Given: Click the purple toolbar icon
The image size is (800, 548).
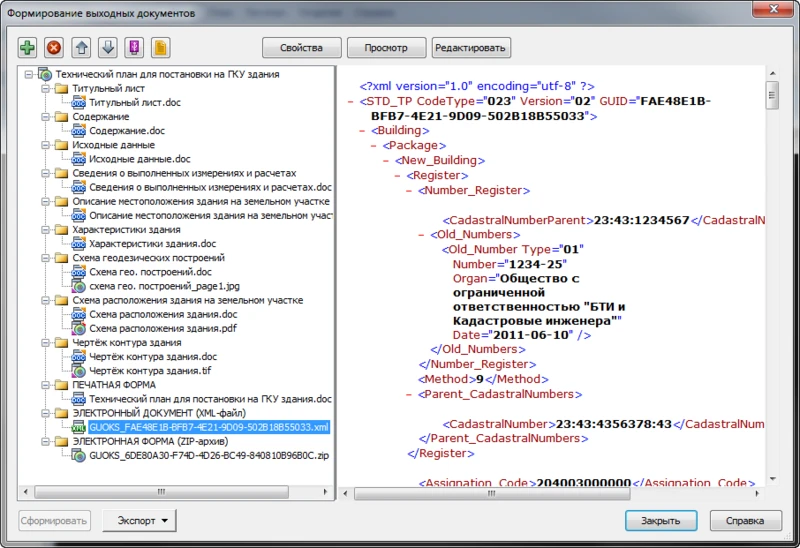Looking at the screenshot, I should click(134, 47).
